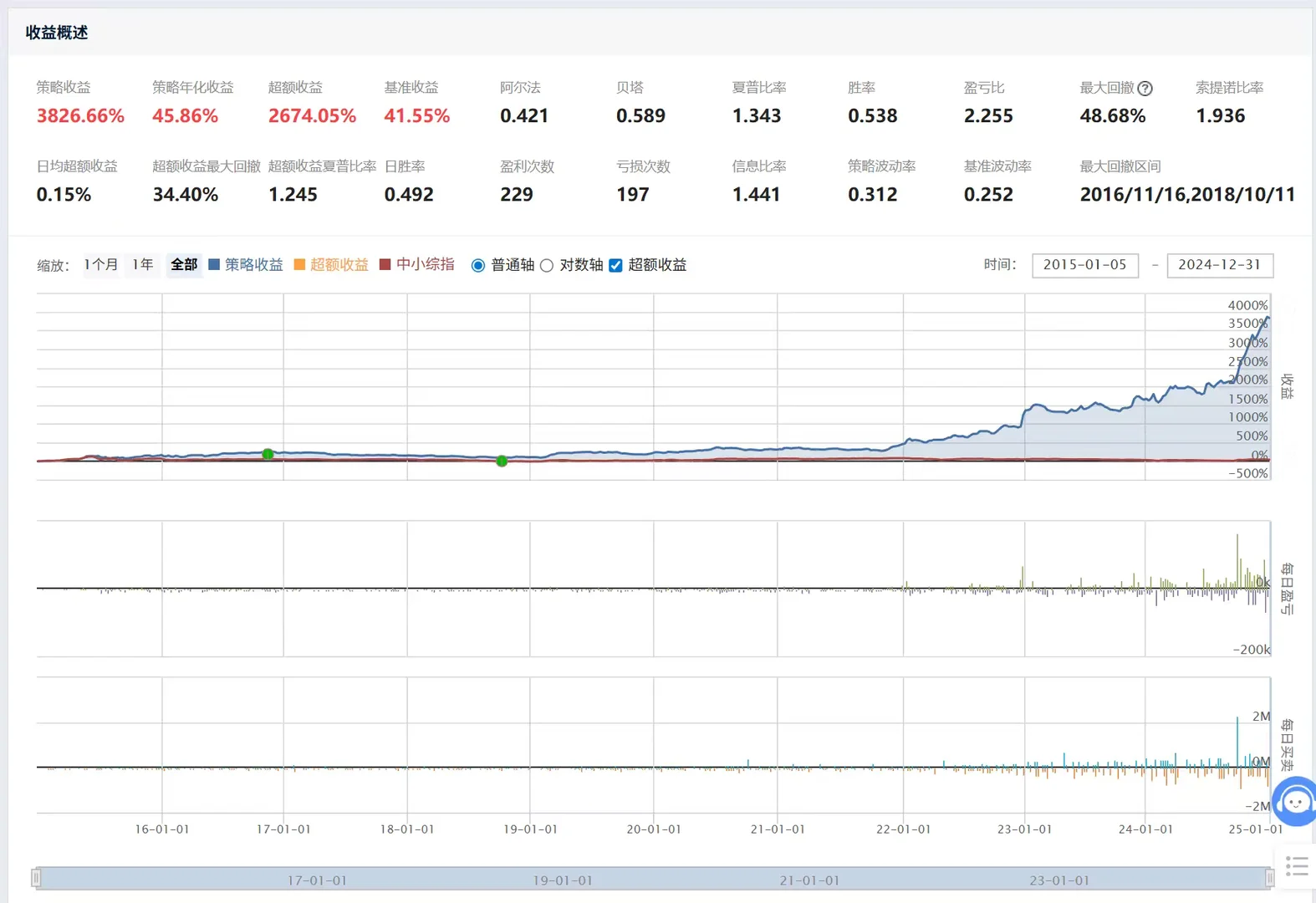
Task: Open the chat assistant robot icon
Action: point(1295,801)
